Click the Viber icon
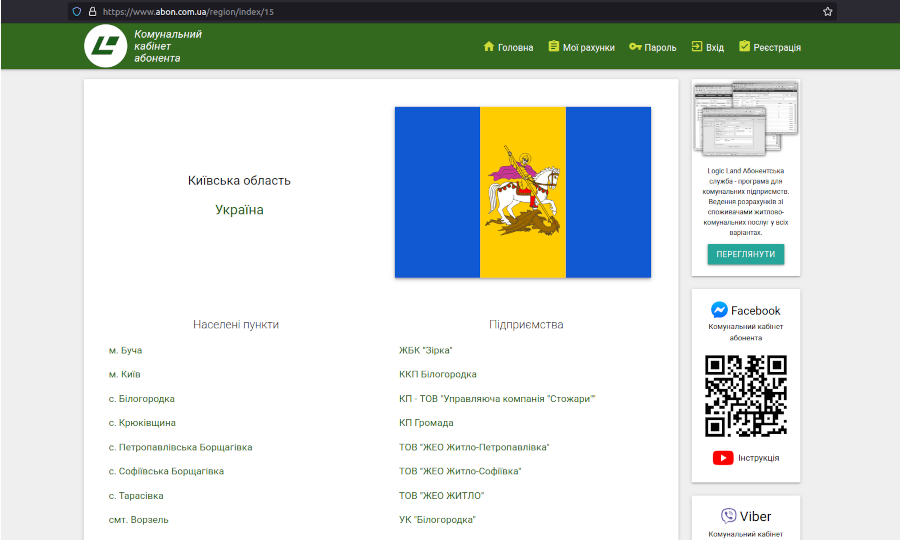 pyautogui.click(x=728, y=516)
